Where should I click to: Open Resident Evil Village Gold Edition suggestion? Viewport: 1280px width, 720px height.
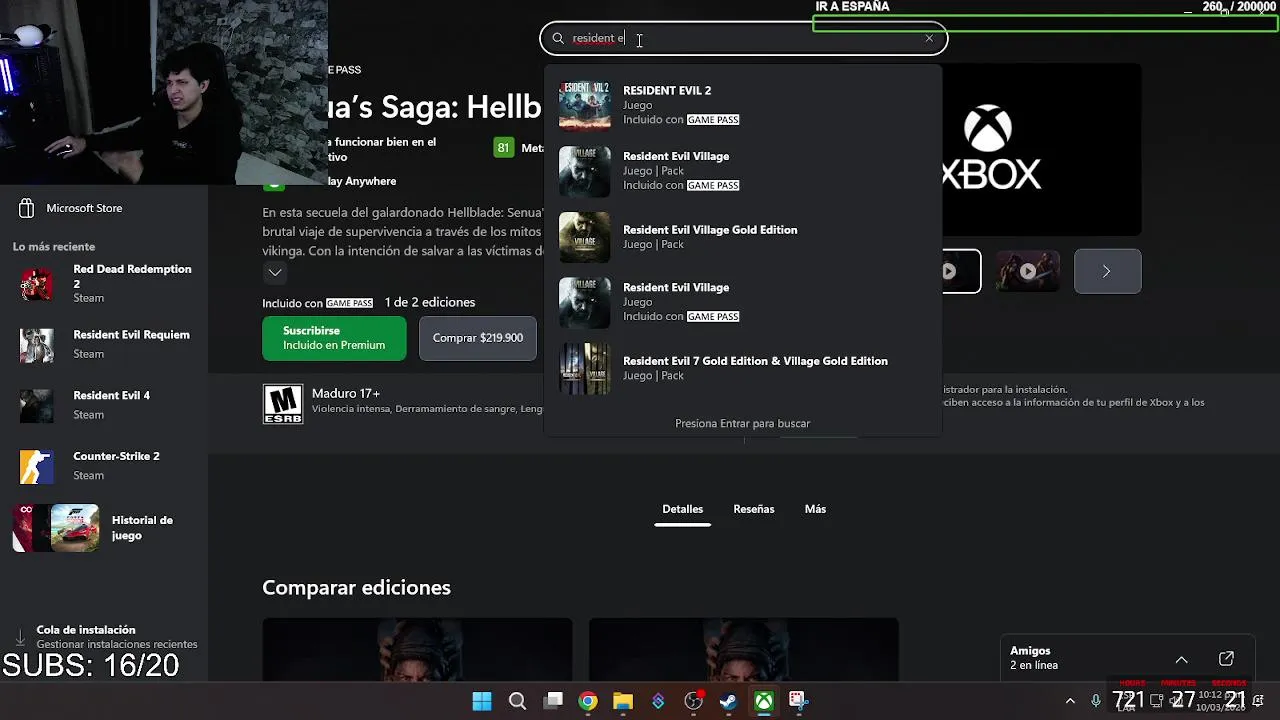[742, 237]
